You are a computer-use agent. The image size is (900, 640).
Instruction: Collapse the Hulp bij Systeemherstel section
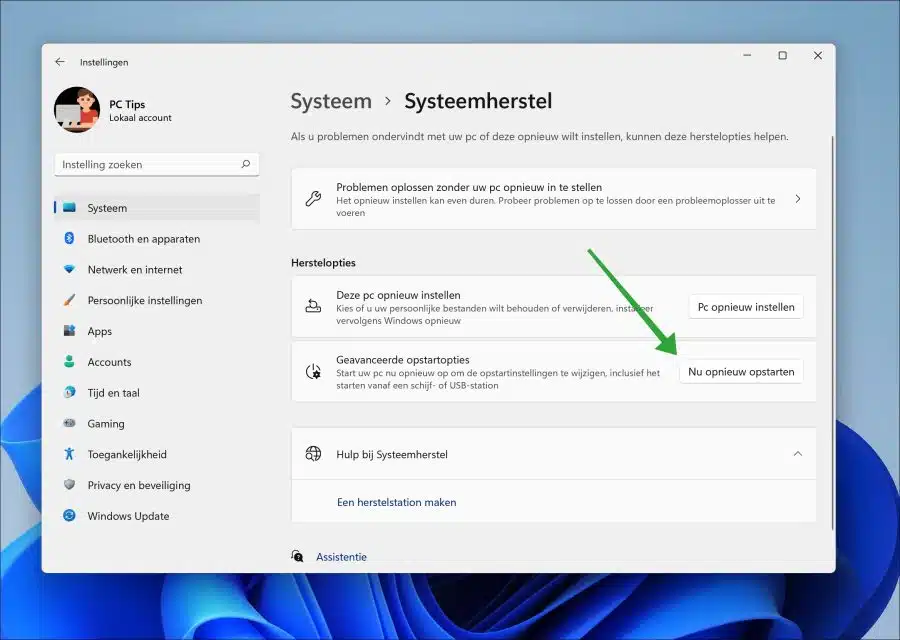coord(798,453)
